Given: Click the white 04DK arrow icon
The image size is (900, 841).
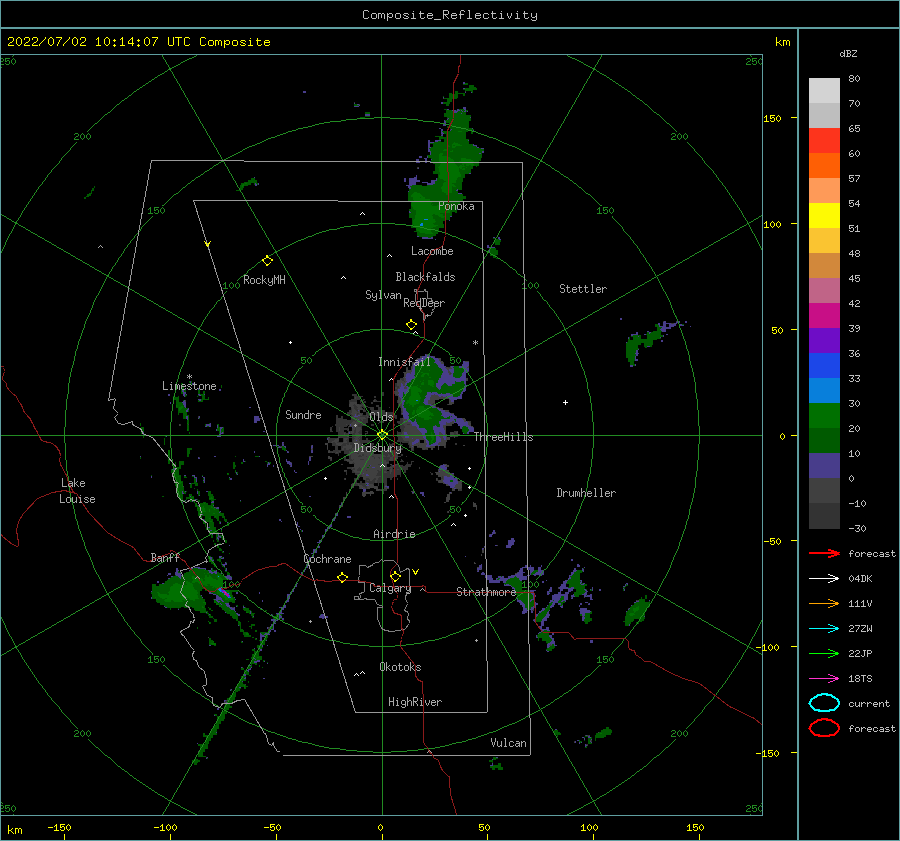Looking at the screenshot, I should click(824, 578).
